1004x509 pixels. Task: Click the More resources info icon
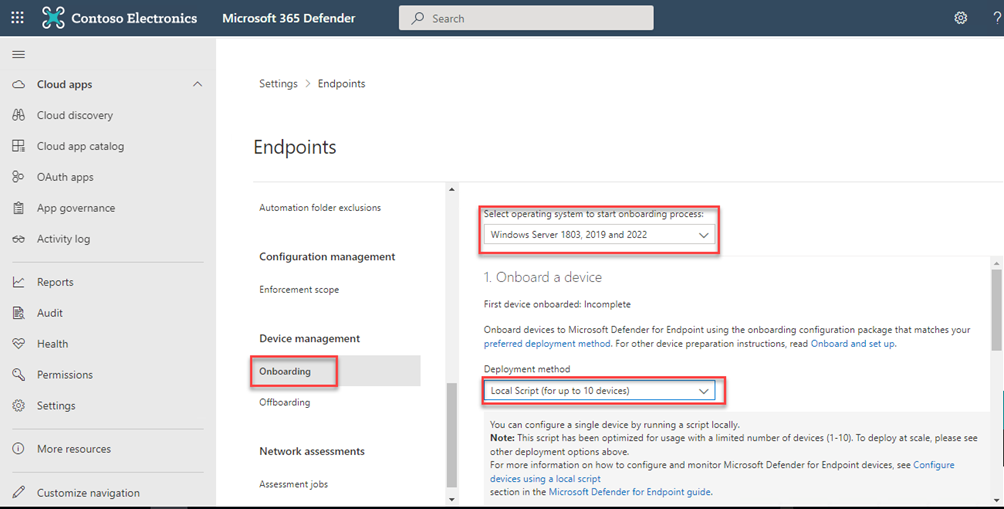click(x=19, y=449)
